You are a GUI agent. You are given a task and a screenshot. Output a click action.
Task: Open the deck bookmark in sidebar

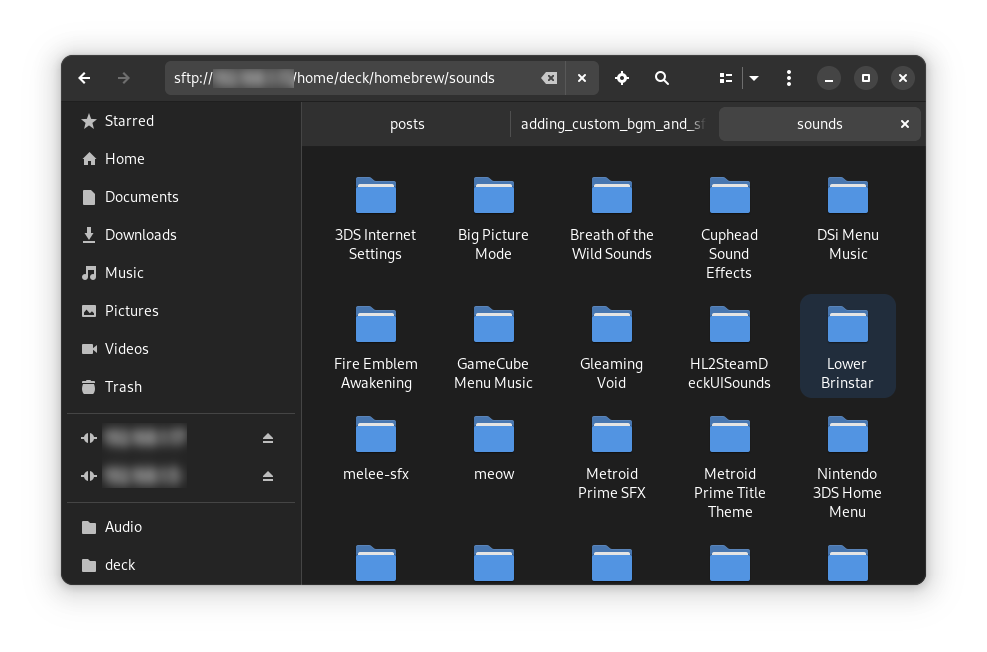click(181, 565)
